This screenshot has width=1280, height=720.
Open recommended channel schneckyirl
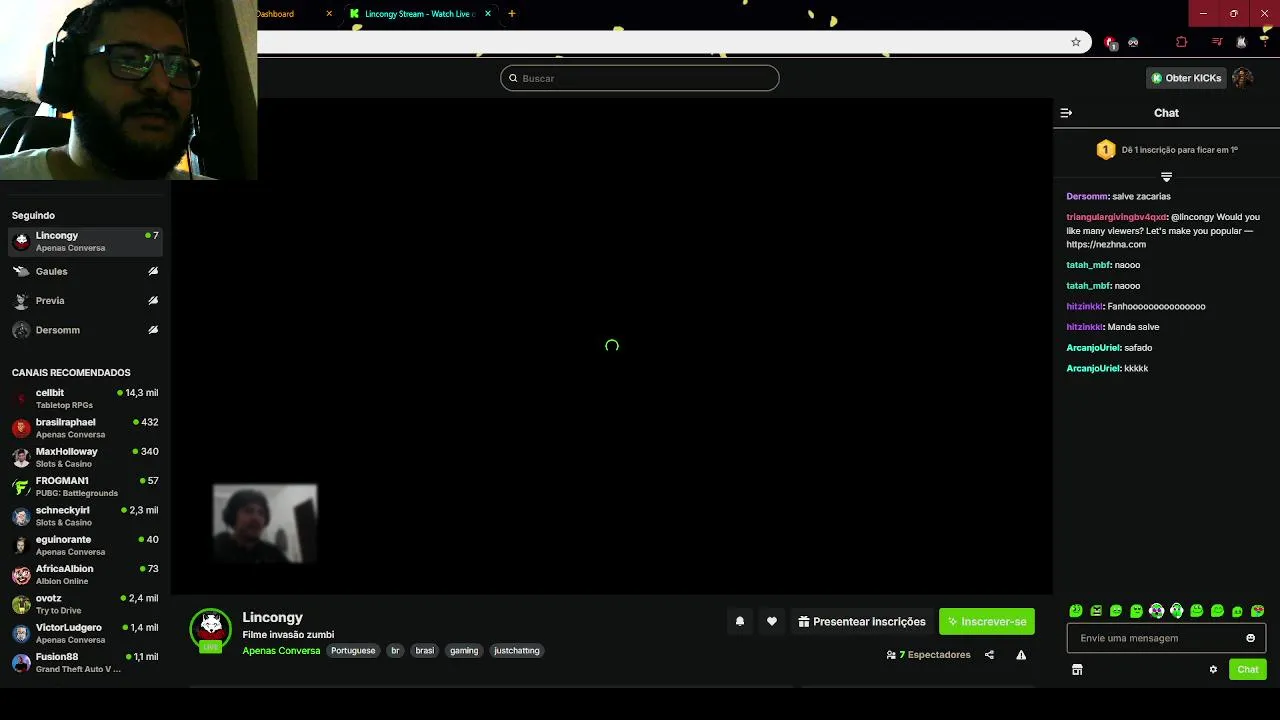(x=85, y=516)
